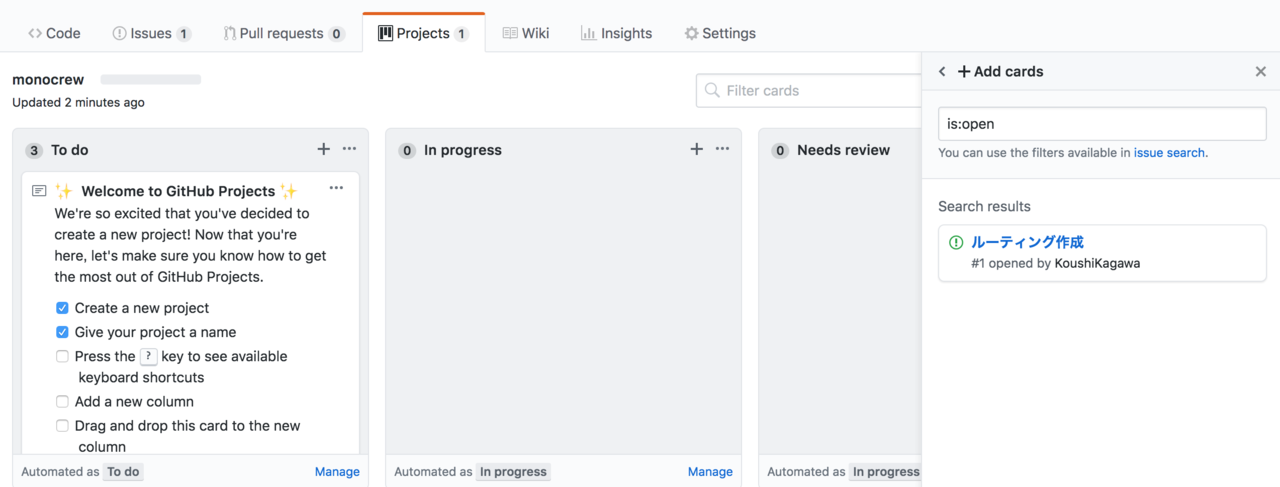The height and width of the screenshot is (487, 1280).
Task: Click the open issue icon on search result
Action: [x=956, y=242]
